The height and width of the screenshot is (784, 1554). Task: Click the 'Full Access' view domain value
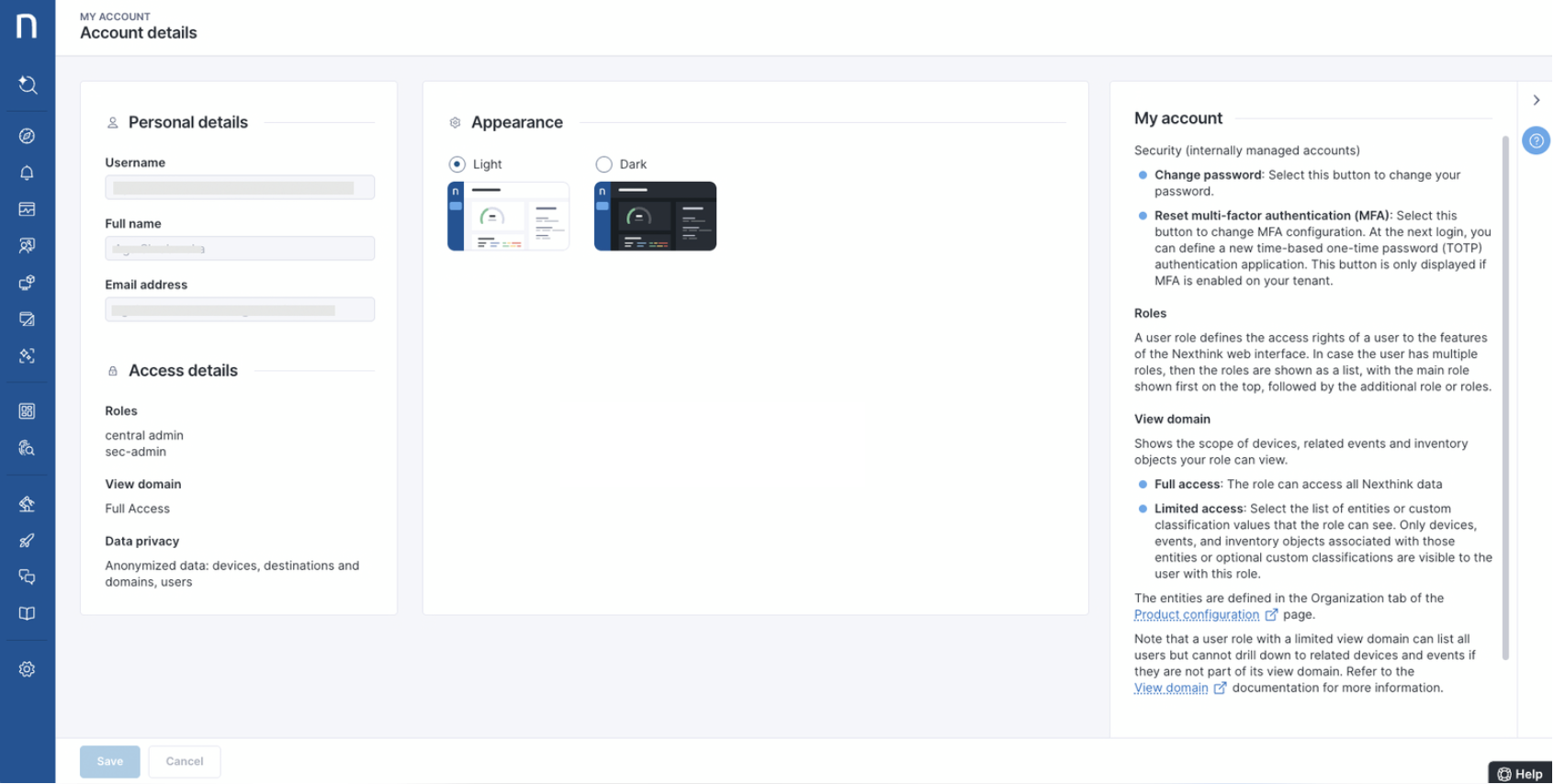tap(138, 510)
